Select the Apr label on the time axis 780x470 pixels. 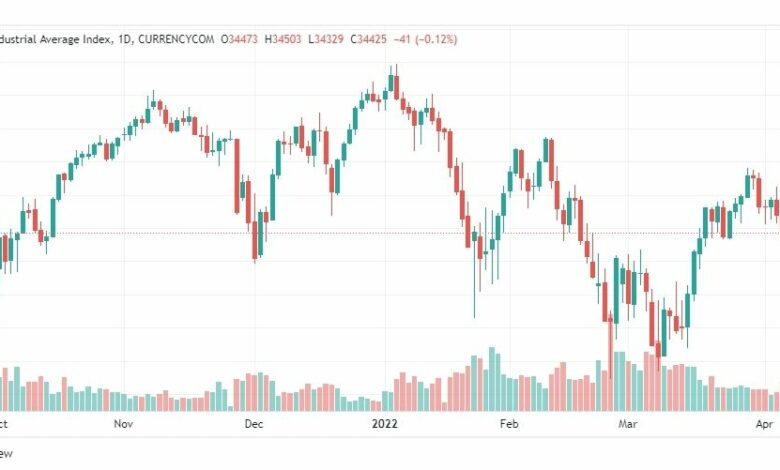click(x=765, y=424)
